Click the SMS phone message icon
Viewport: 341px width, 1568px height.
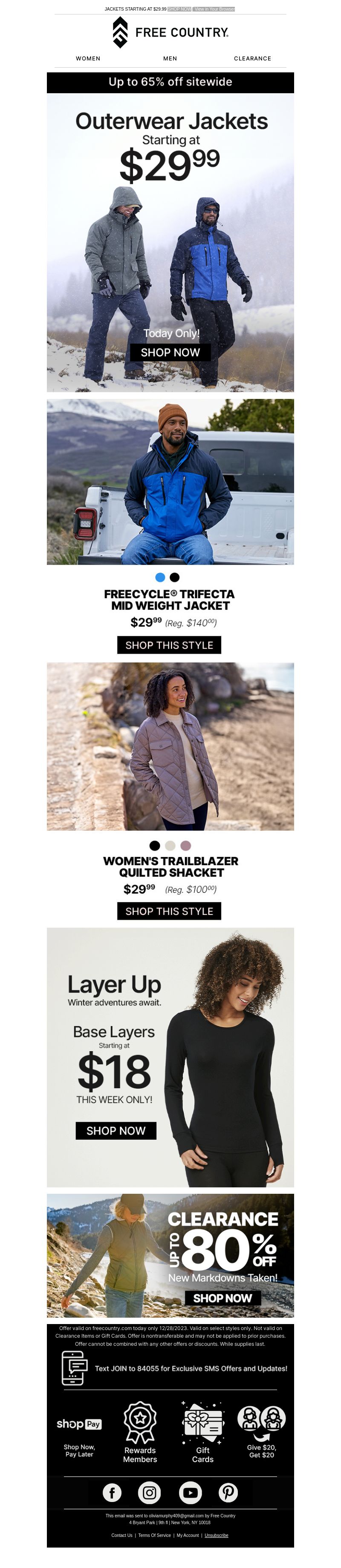[x=74, y=1368]
